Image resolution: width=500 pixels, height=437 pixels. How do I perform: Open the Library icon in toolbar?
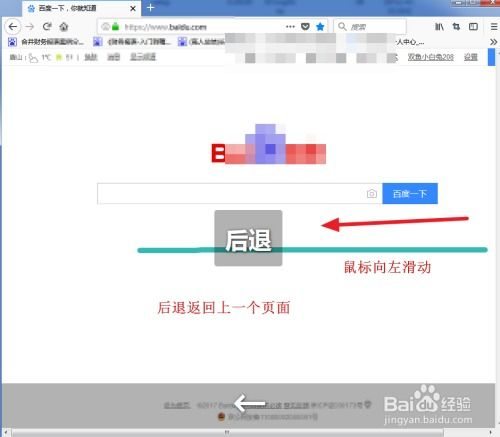[x=439, y=27]
